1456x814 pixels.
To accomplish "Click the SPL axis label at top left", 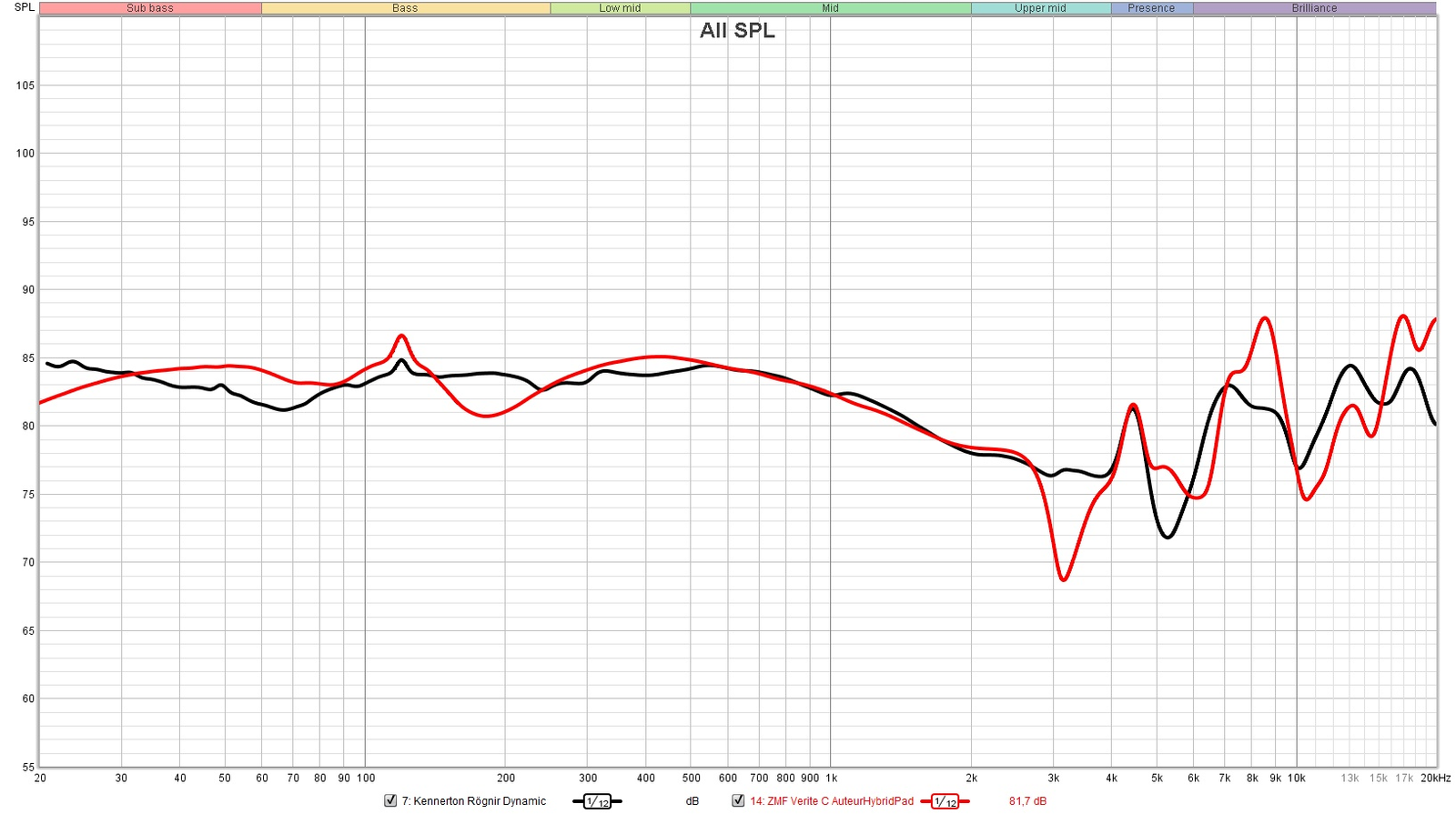I will click(25, 7).
